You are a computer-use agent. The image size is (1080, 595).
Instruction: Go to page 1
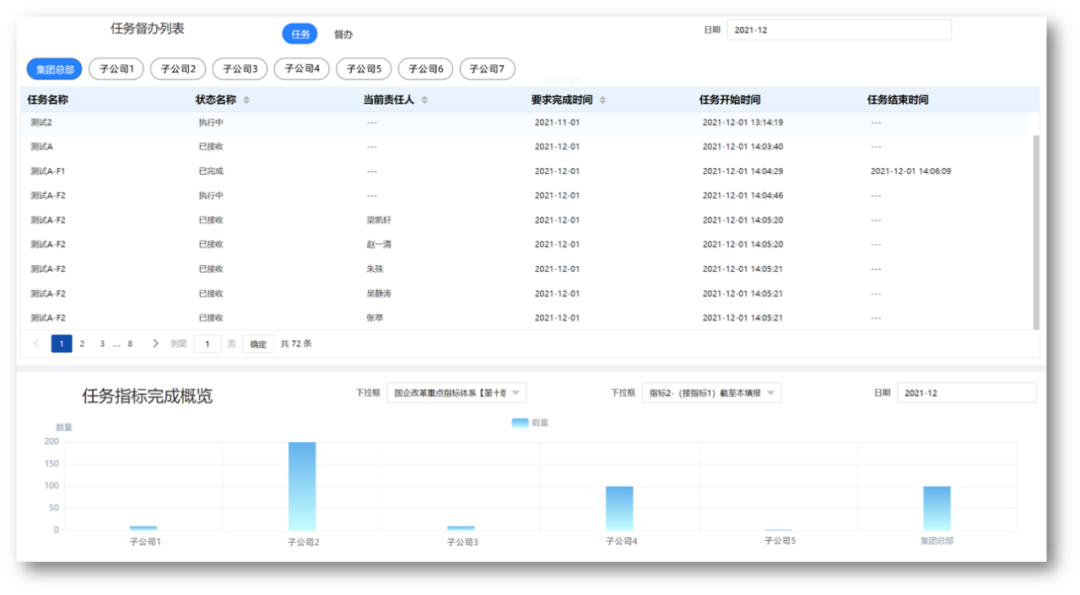(61, 344)
